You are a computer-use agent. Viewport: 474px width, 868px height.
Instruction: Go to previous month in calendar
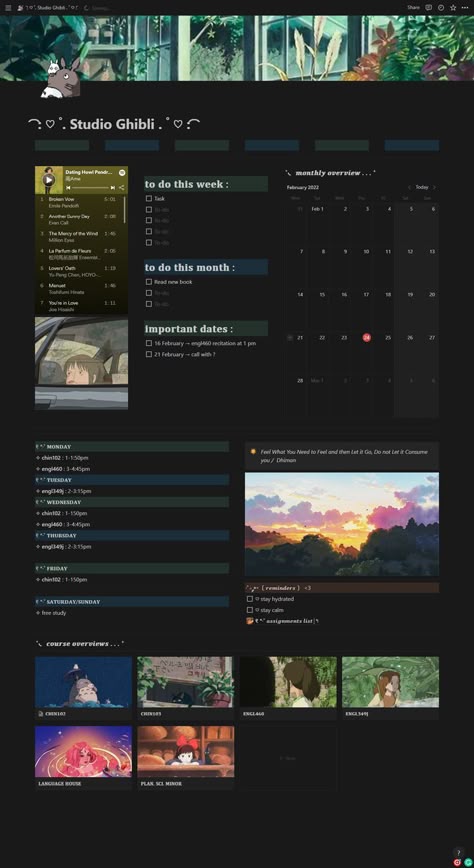tap(410, 187)
